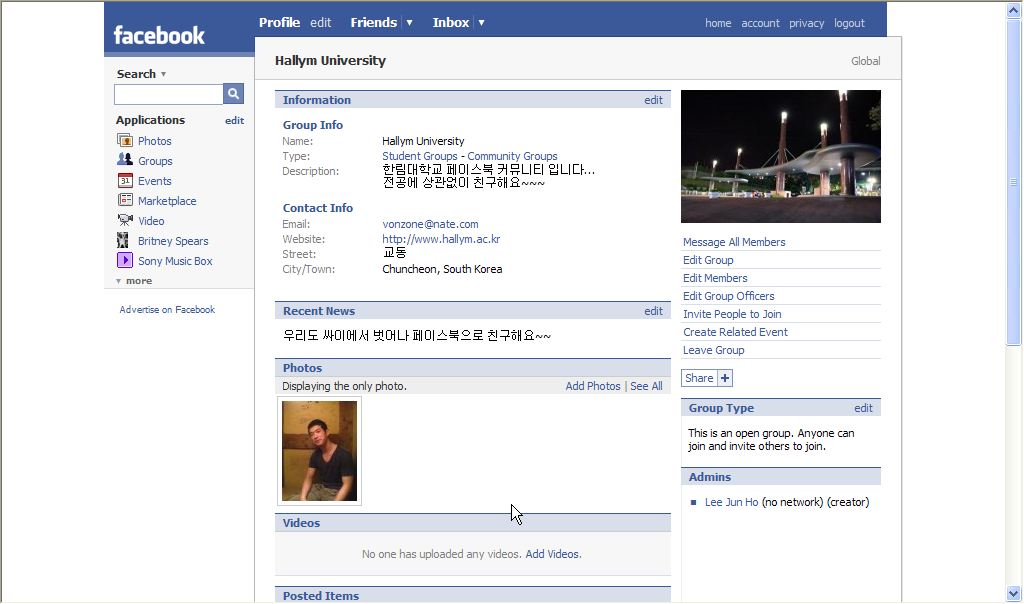Click edit next to Profile

pyautogui.click(x=321, y=22)
